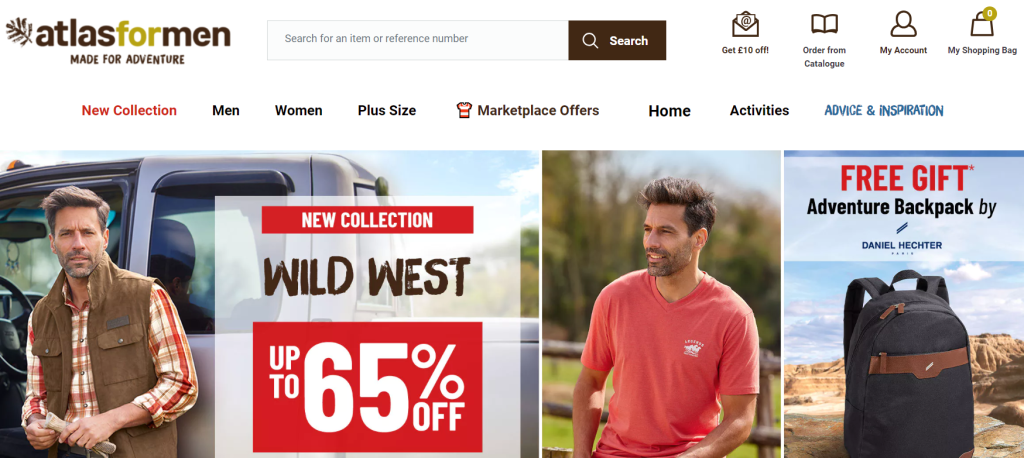
Task: Click the shopping bag item count badge
Action: point(990,13)
